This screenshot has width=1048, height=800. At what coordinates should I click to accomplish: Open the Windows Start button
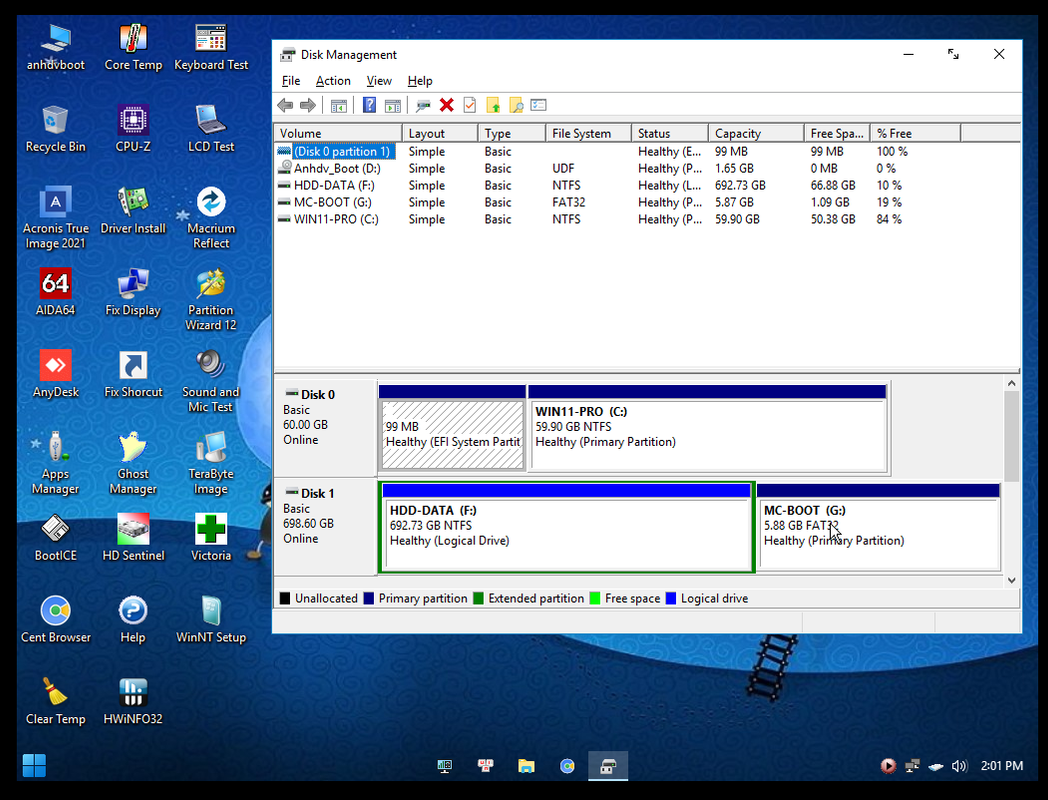(x=34, y=766)
